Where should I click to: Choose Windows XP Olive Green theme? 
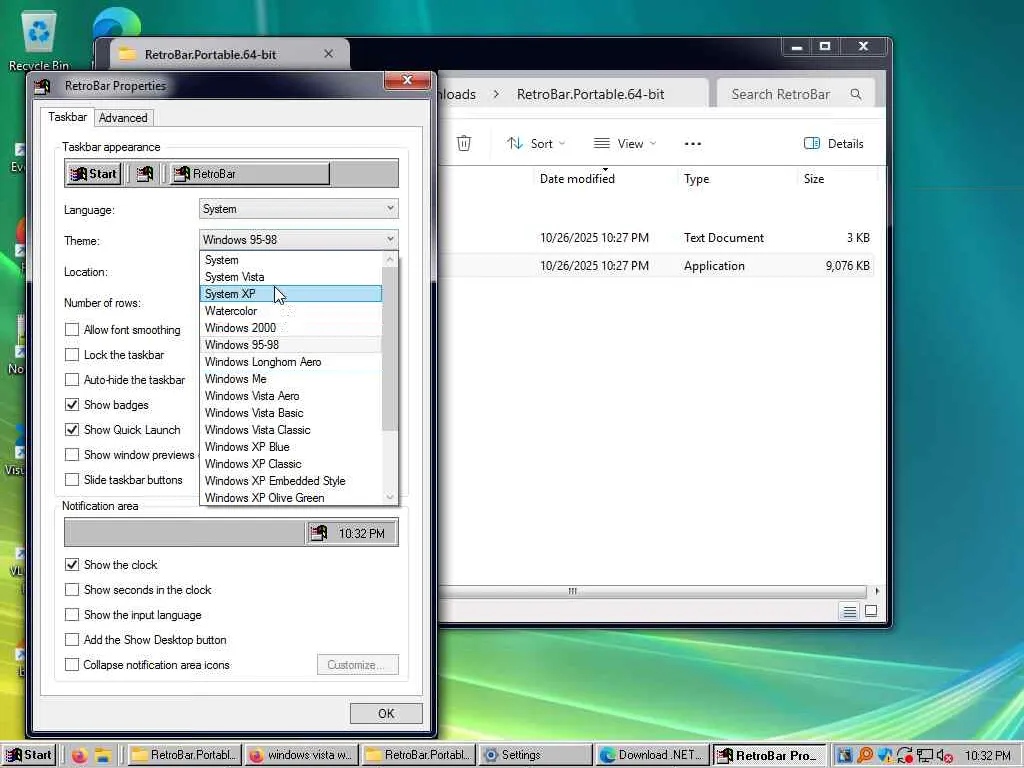291,498
